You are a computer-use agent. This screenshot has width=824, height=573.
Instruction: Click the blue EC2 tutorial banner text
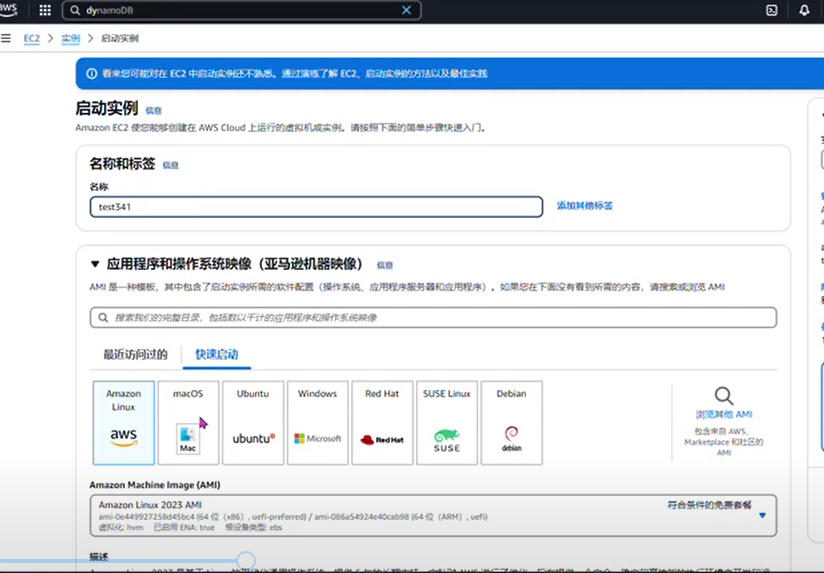(x=294, y=74)
